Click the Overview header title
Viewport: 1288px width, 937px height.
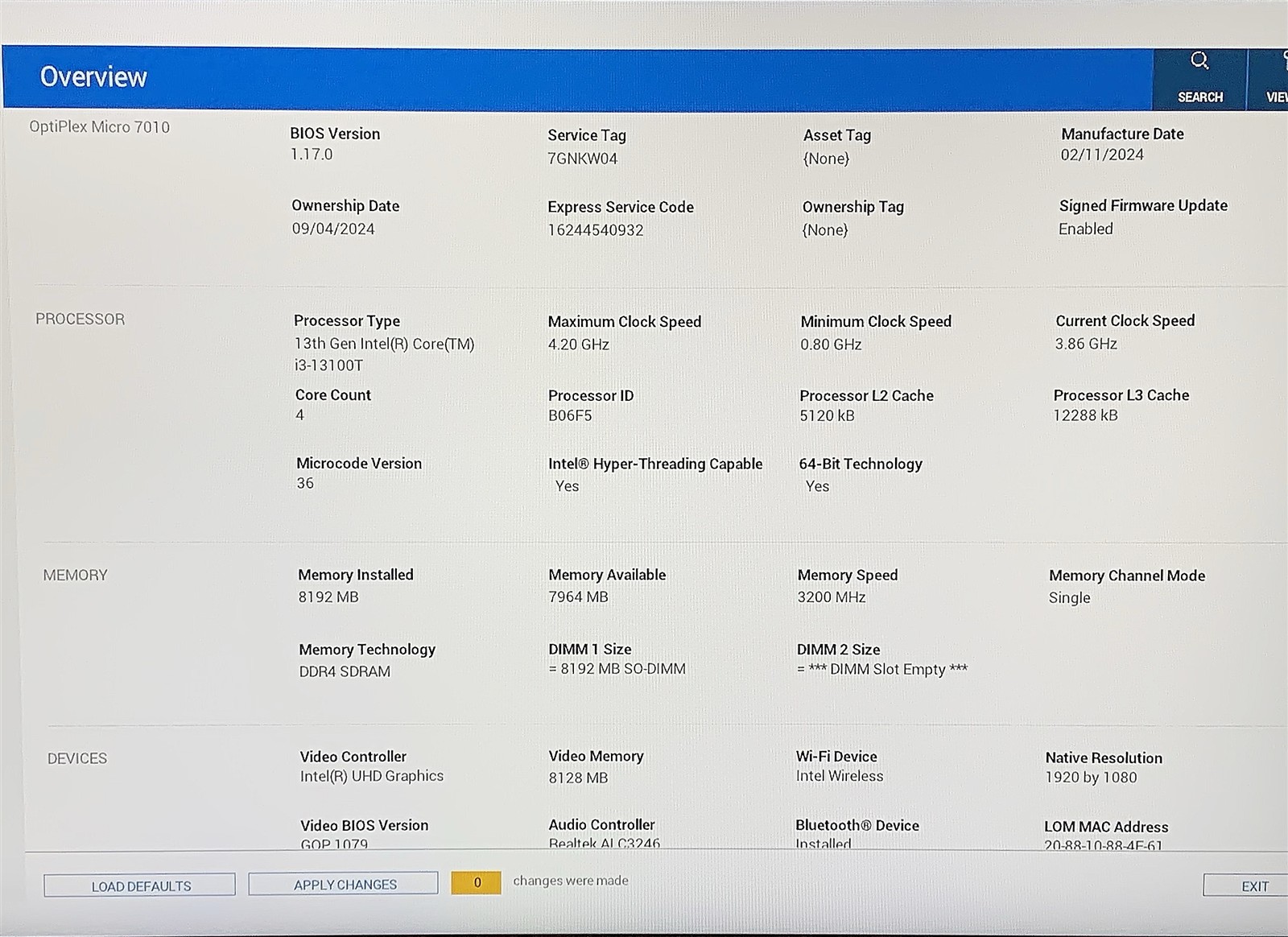(93, 77)
